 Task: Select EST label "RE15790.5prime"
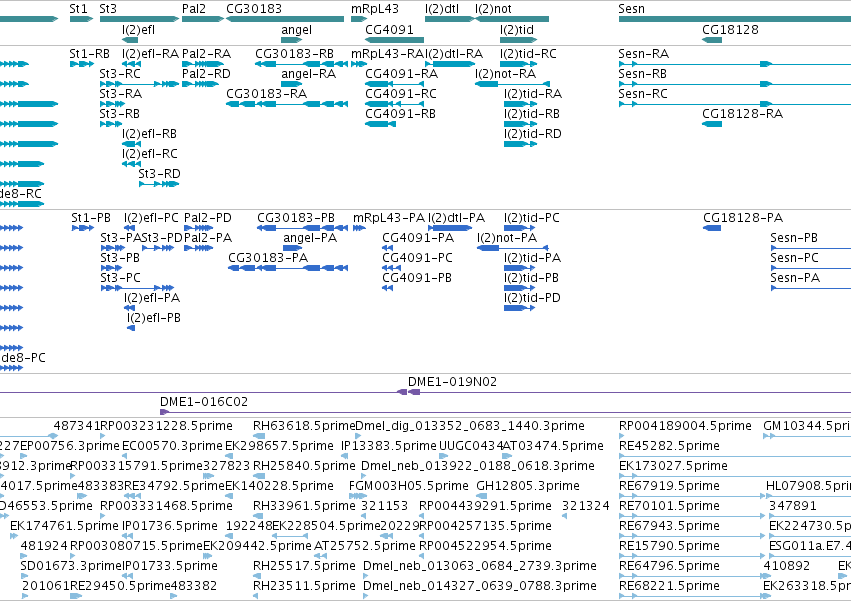669,546
